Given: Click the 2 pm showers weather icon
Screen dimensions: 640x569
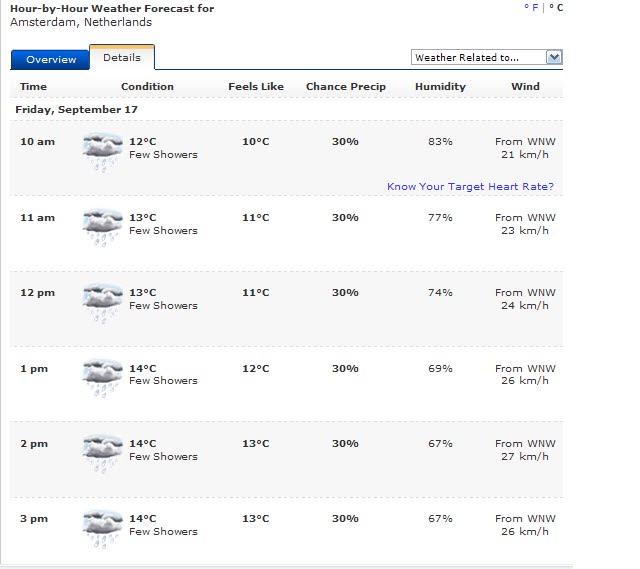Looking at the screenshot, I should 102,454.
